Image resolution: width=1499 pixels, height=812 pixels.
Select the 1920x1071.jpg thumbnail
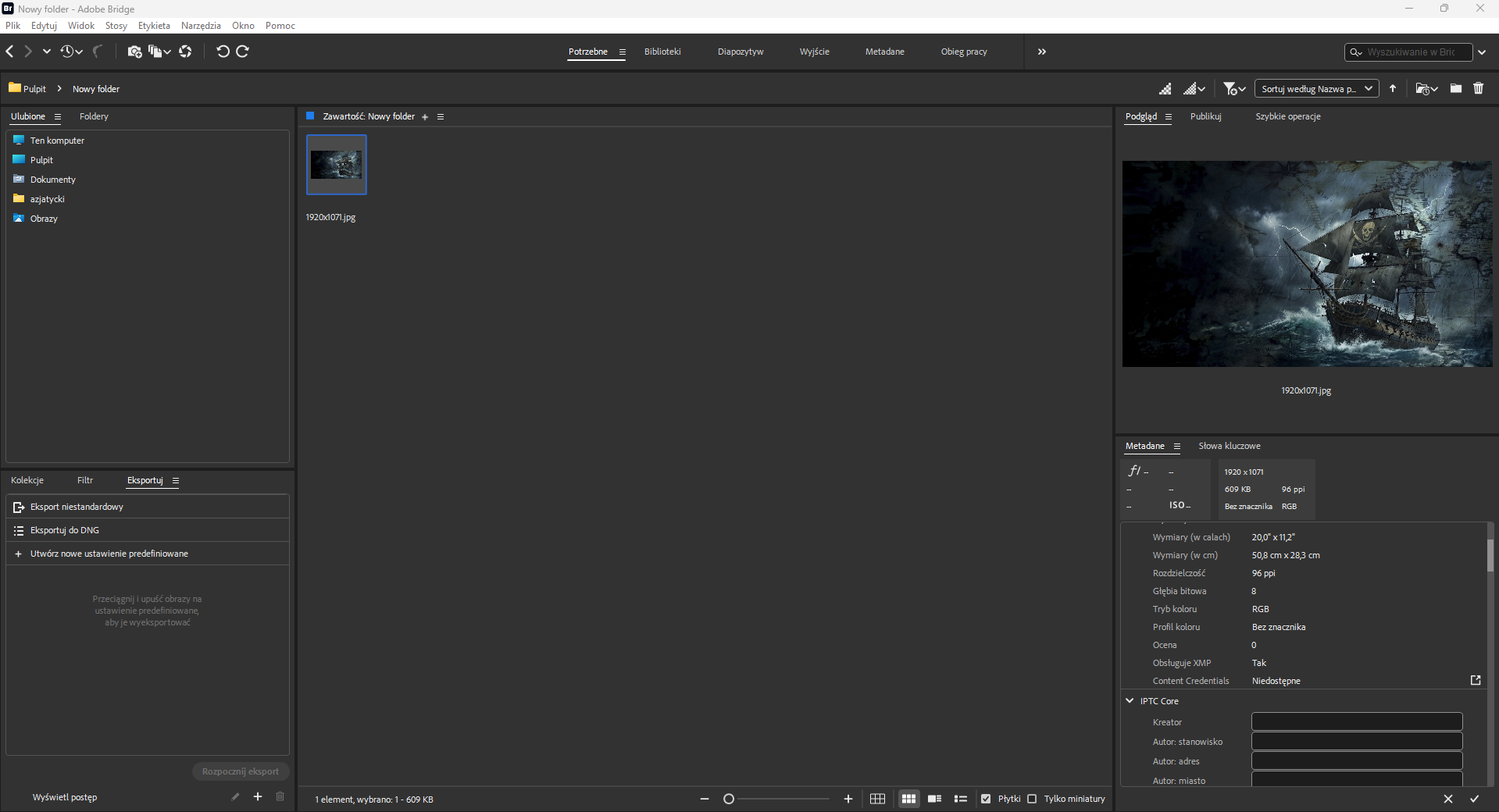[337, 165]
